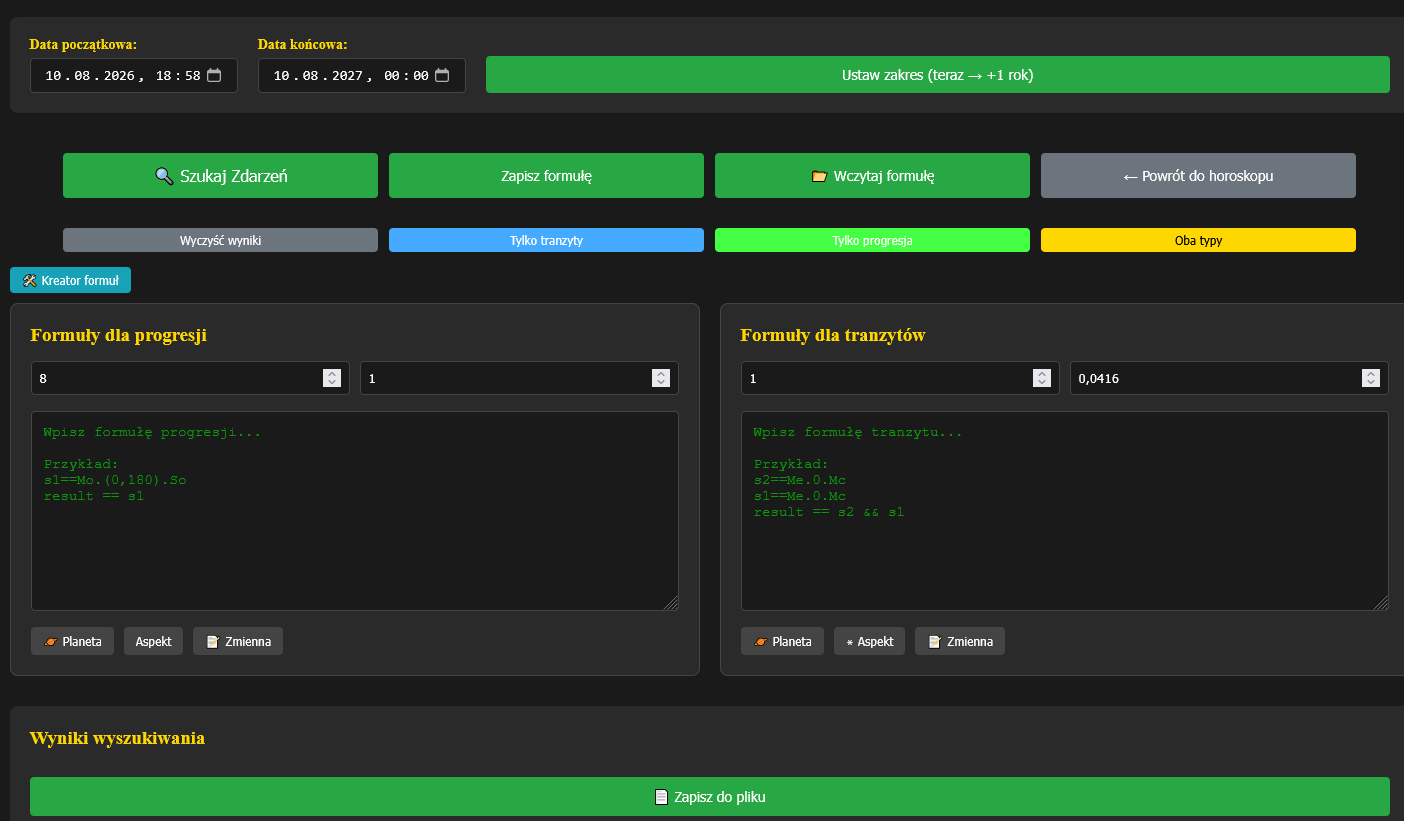Focus the progression formula text area
This screenshot has height=821, width=1404.
tap(355, 511)
